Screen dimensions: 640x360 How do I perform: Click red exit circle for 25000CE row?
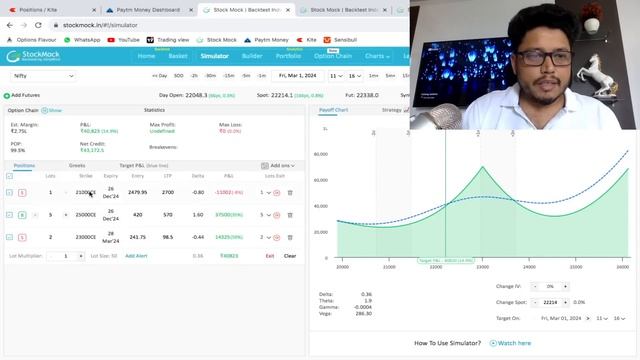(276, 215)
